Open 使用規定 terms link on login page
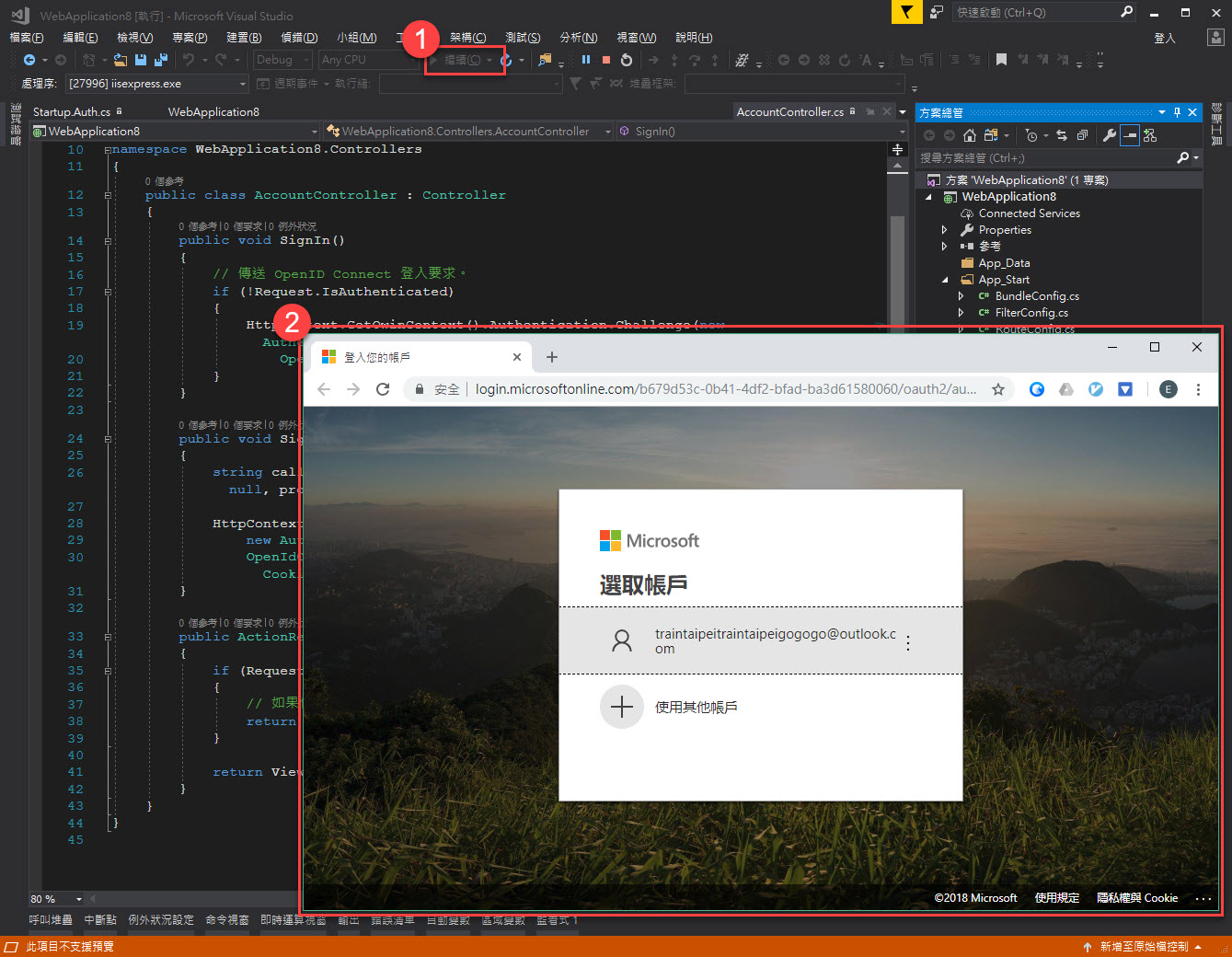This screenshot has width=1232, height=957. pos(1057,898)
